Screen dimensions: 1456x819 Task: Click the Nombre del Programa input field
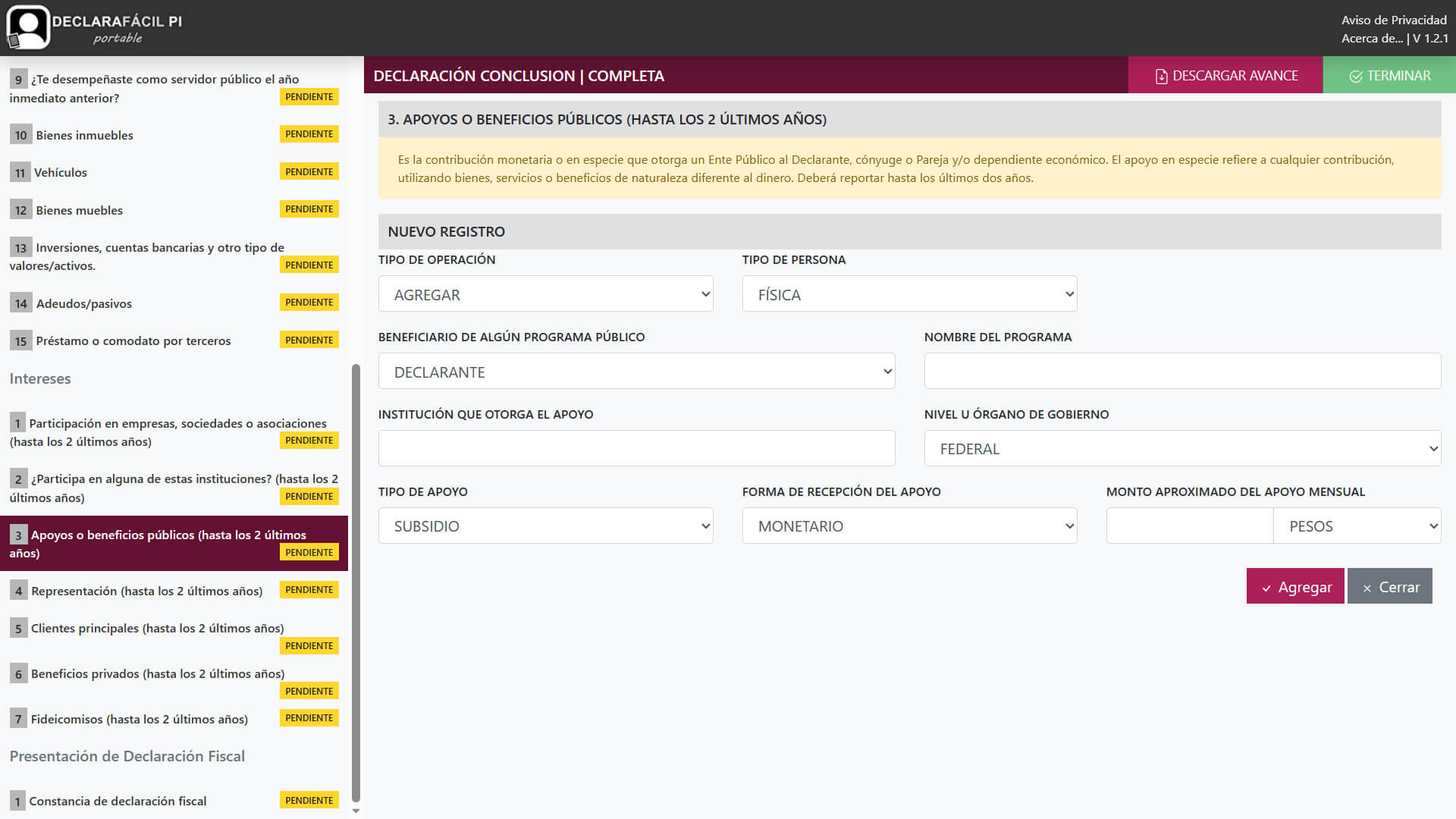click(1182, 372)
